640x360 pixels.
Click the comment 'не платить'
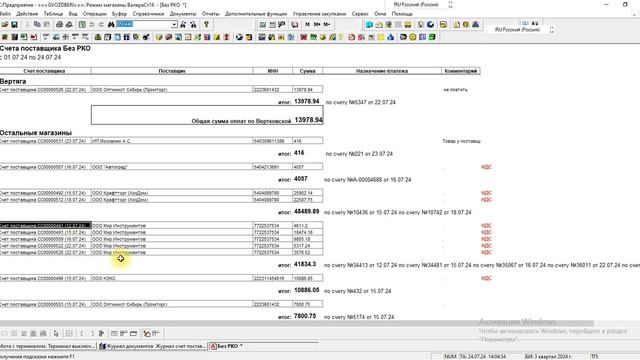click(x=456, y=89)
